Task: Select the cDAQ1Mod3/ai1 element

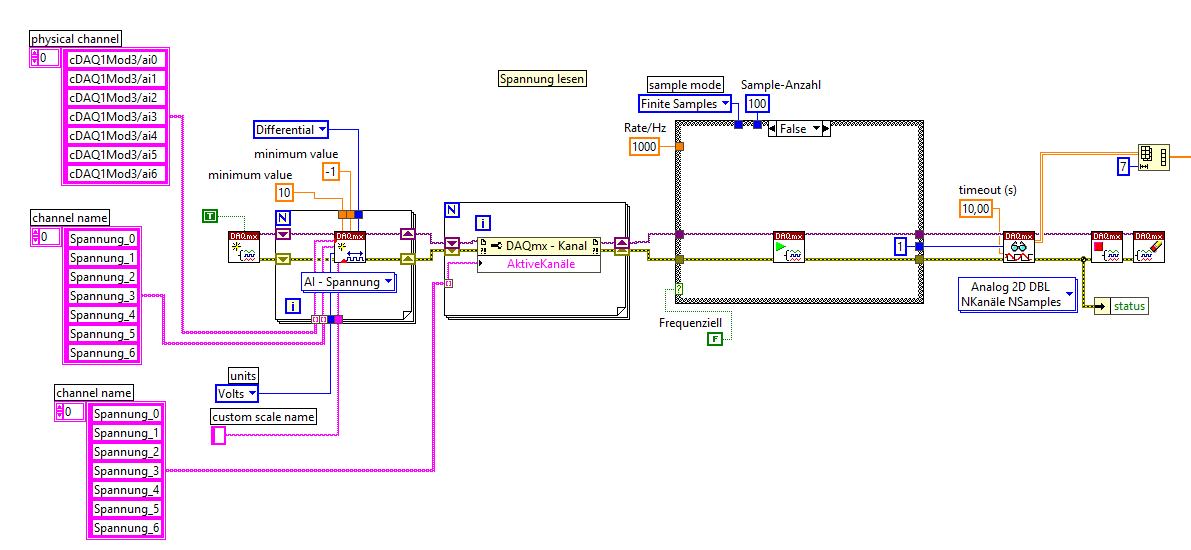Action: 116,79
